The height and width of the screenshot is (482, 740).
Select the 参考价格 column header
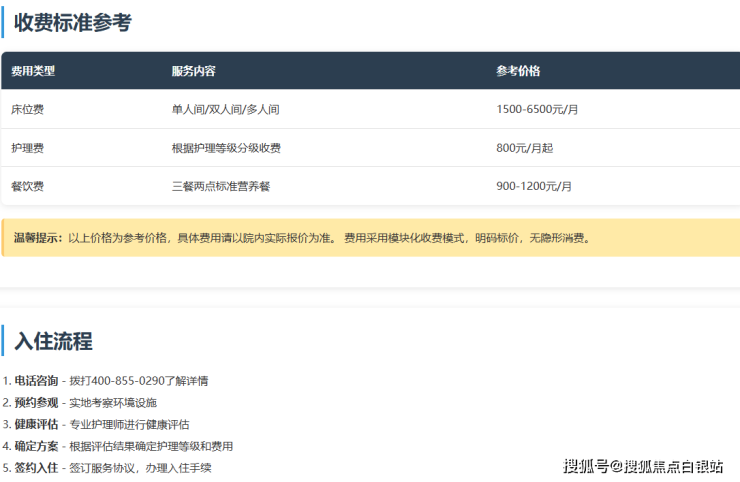tap(518, 71)
